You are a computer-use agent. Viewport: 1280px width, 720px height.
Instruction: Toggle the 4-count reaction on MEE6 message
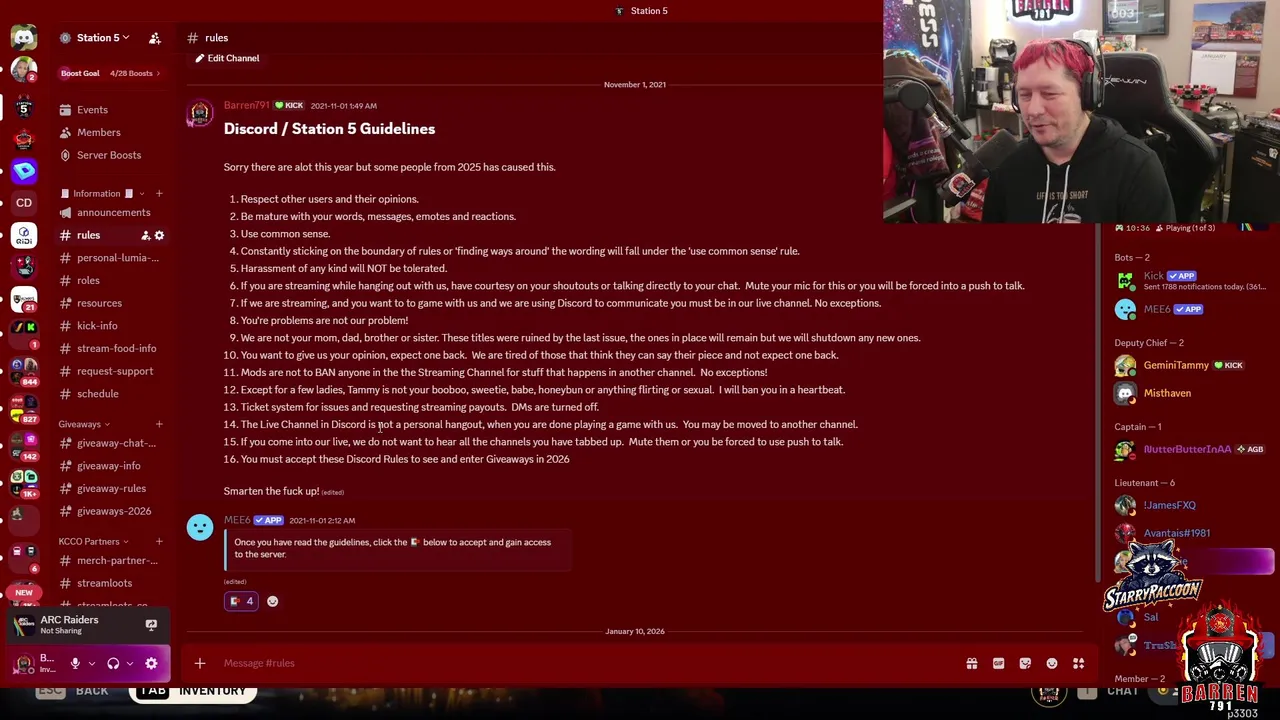coord(241,601)
